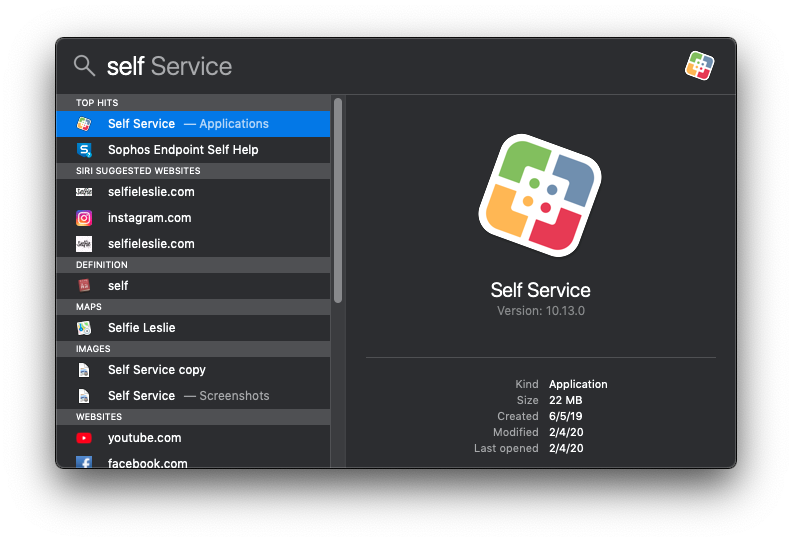The width and height of the screenshot is (792, 542).
Task: Click the Self Service icon in search bar
Action: coord(699,66)
